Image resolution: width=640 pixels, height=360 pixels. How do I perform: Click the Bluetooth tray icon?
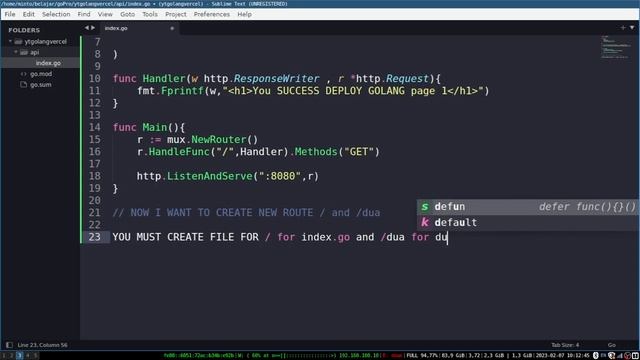pos(595,356)
